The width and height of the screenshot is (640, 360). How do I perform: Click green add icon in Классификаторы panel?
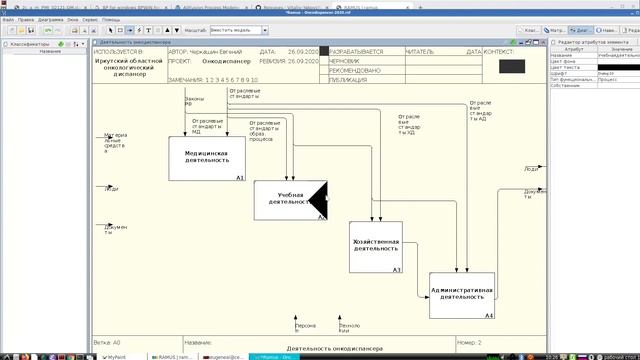pyautogui.click(x=61, y=44)
